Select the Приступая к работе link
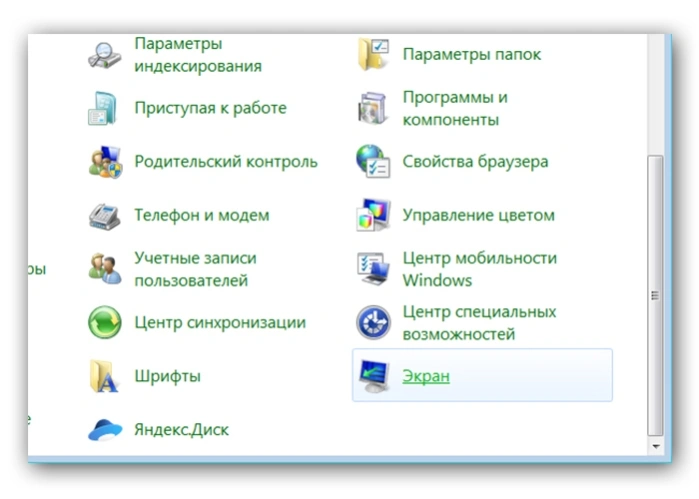Viewport: 699px width, 499px height. click(x=210, y=108)
